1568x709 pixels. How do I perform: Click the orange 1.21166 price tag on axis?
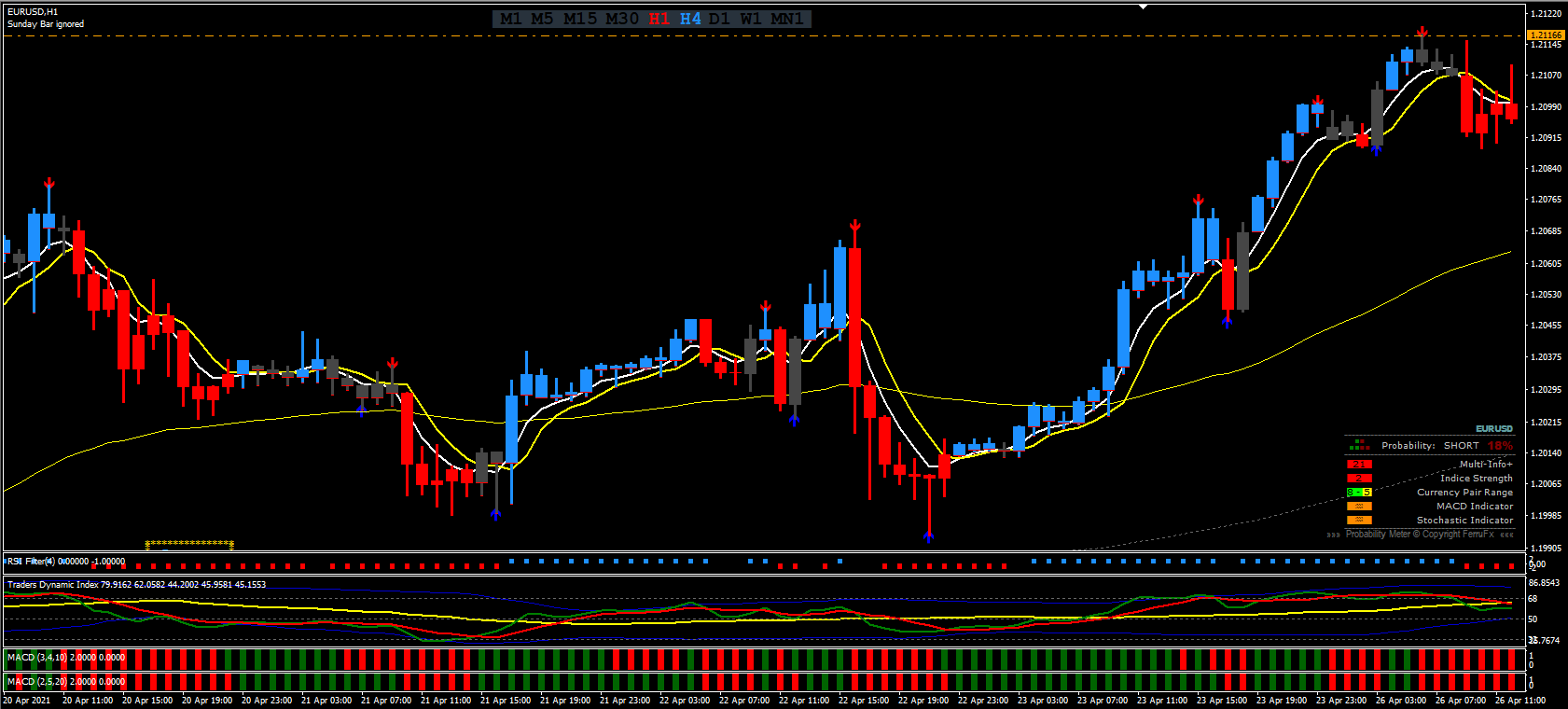[1546, 35]
